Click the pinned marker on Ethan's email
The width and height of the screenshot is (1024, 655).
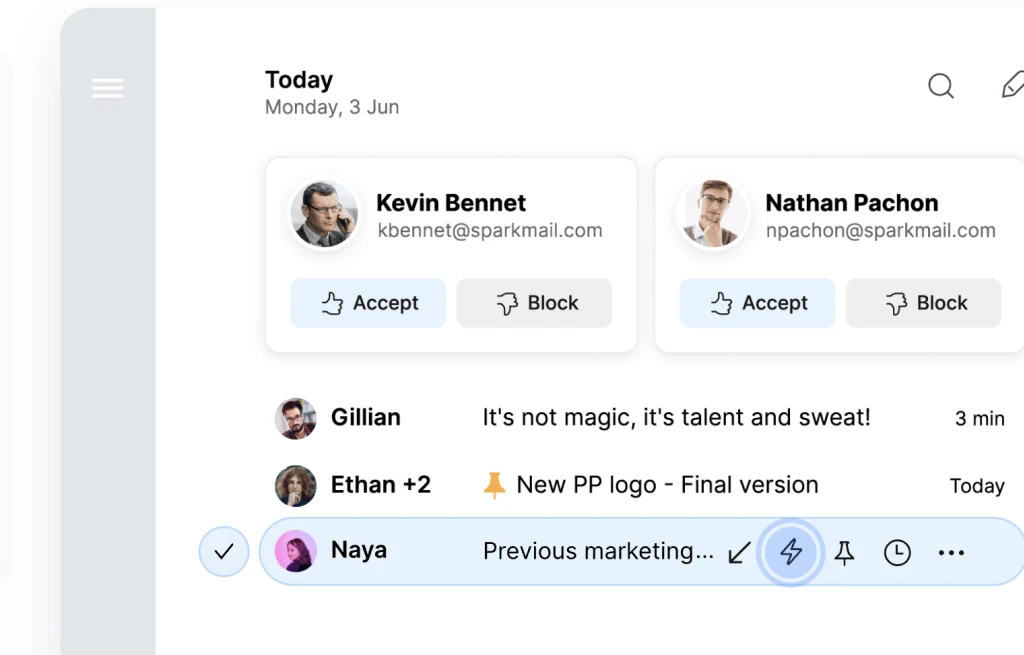[496, 484]
